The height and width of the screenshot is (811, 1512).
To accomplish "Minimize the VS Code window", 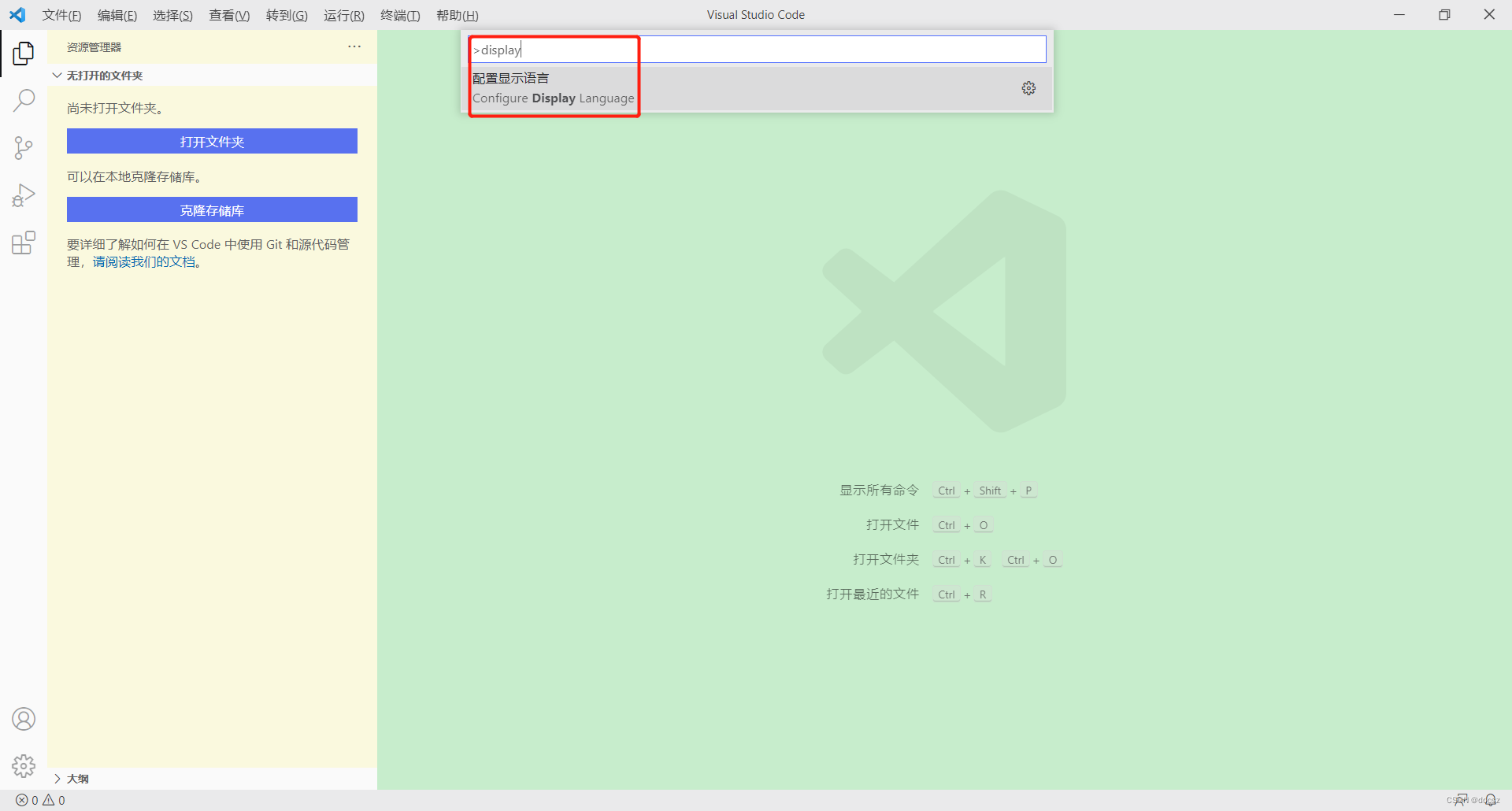I will (1399, 15).
